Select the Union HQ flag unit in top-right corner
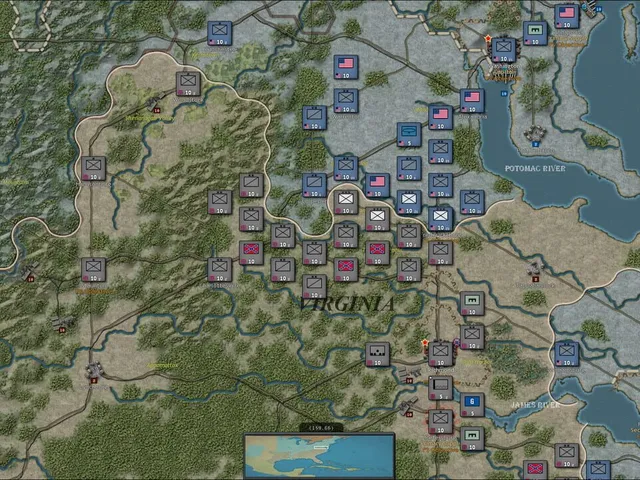Viewport: 640px width, 480px height. pyautogui.click(x=567, y=16)
